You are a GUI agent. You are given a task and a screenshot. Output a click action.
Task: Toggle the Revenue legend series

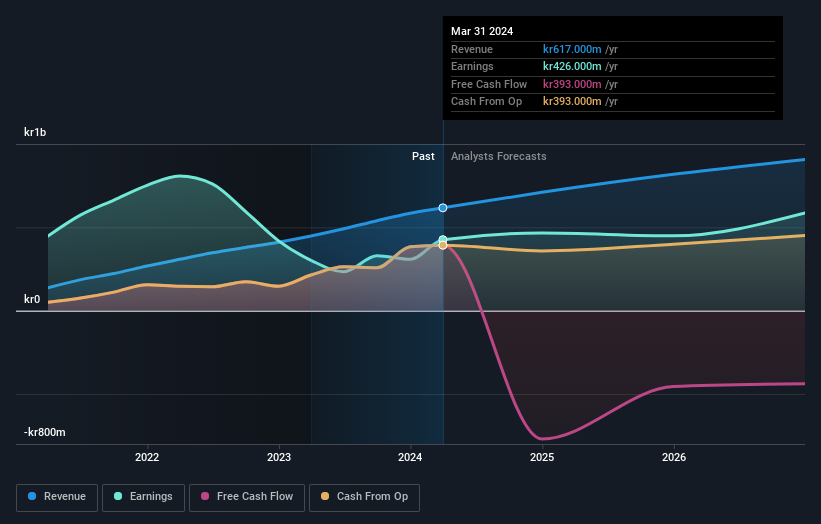point(57,497)
